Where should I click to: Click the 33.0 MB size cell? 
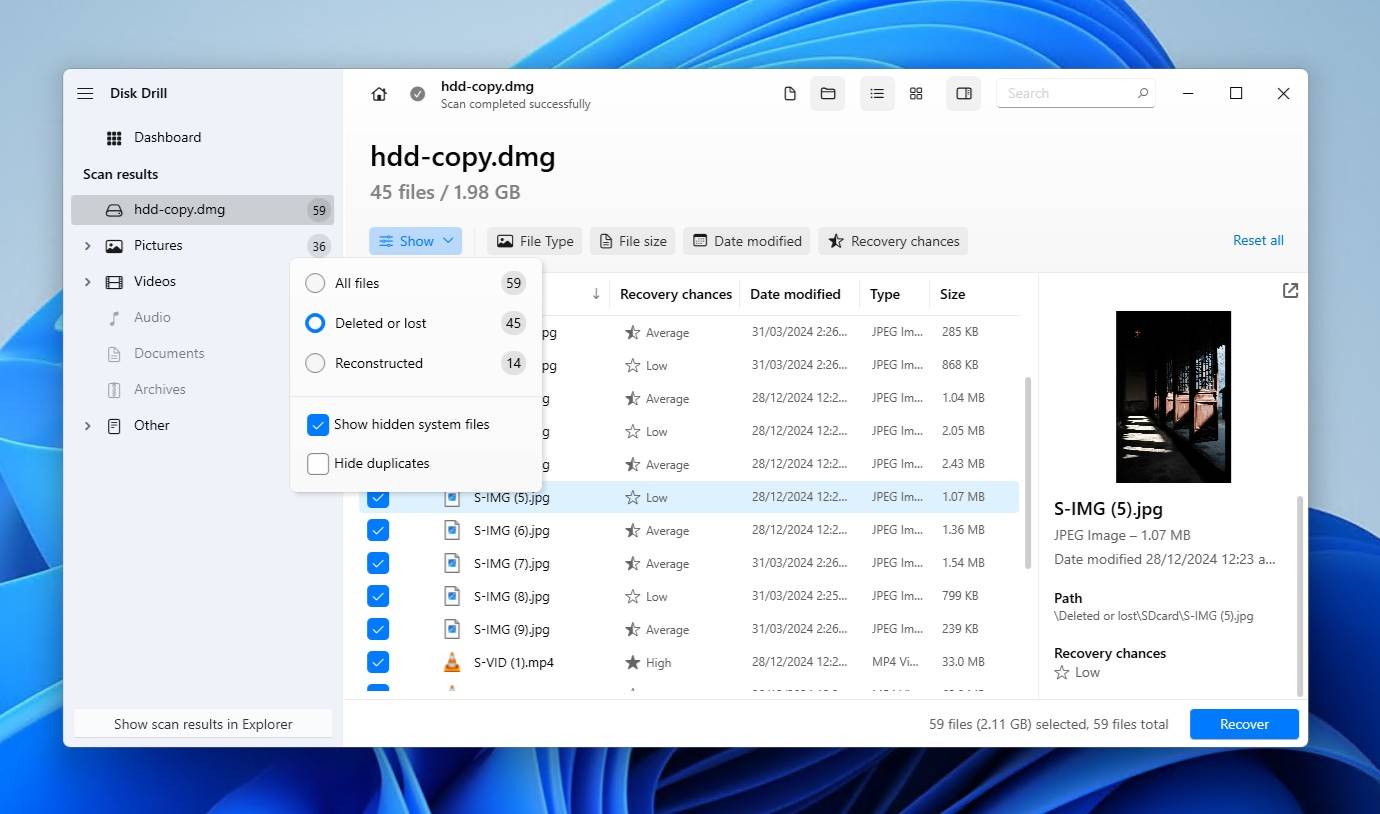tap(963, 662)
